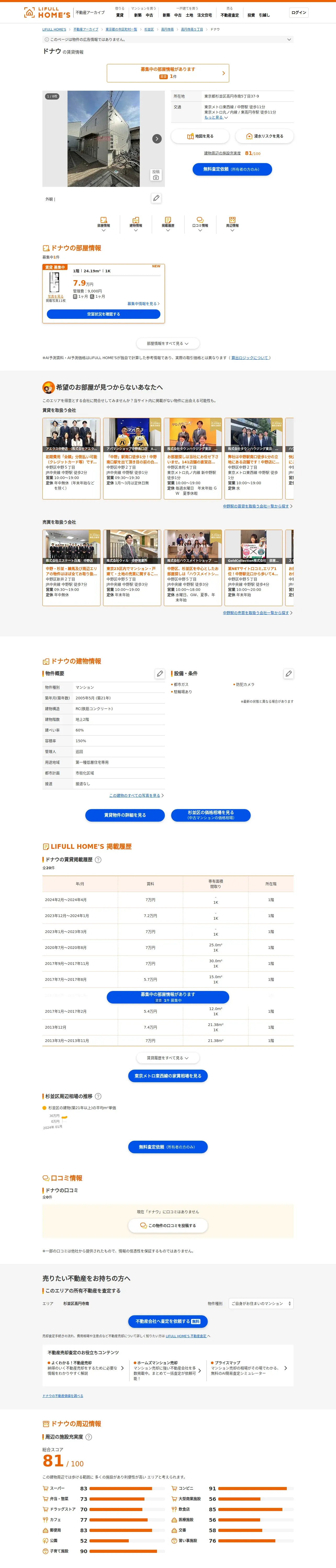This screenshot has height=1568, width=336.
Task: Open 賃貸 in top navigation
Action: tap(120, 15)
